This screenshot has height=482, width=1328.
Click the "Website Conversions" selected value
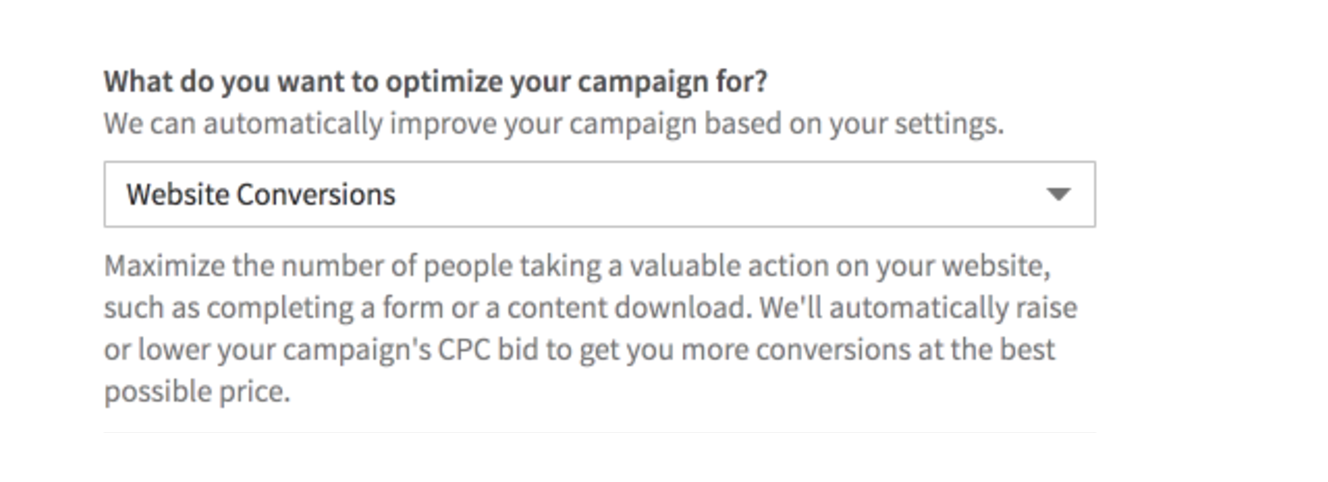260,194
